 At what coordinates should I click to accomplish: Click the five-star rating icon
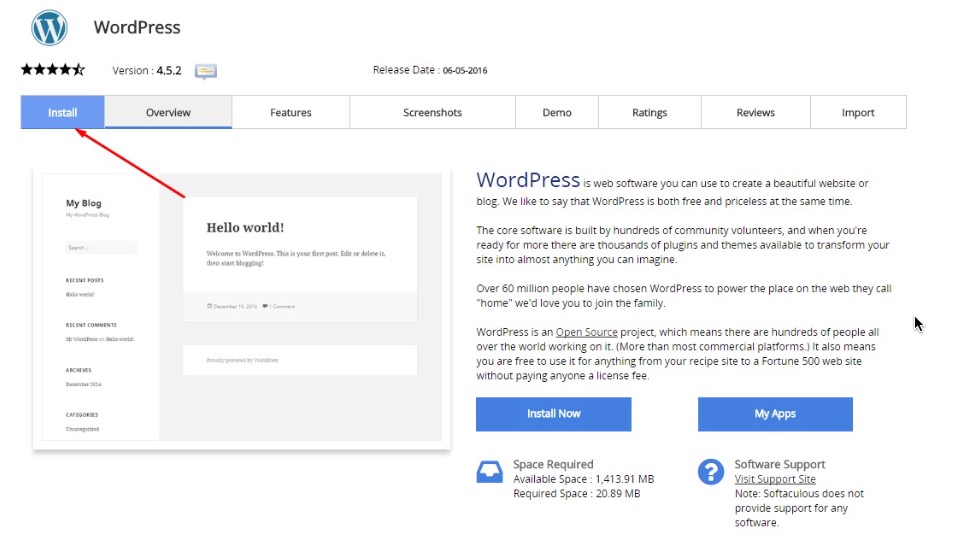point(53,69)
